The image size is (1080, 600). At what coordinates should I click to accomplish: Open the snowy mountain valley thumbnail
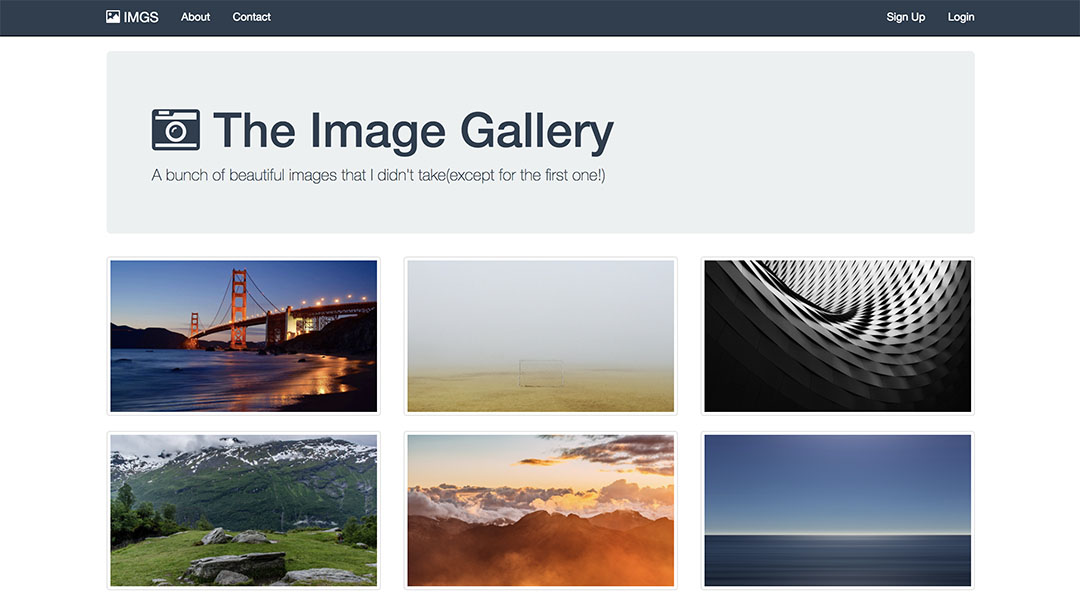click(243, 510)
